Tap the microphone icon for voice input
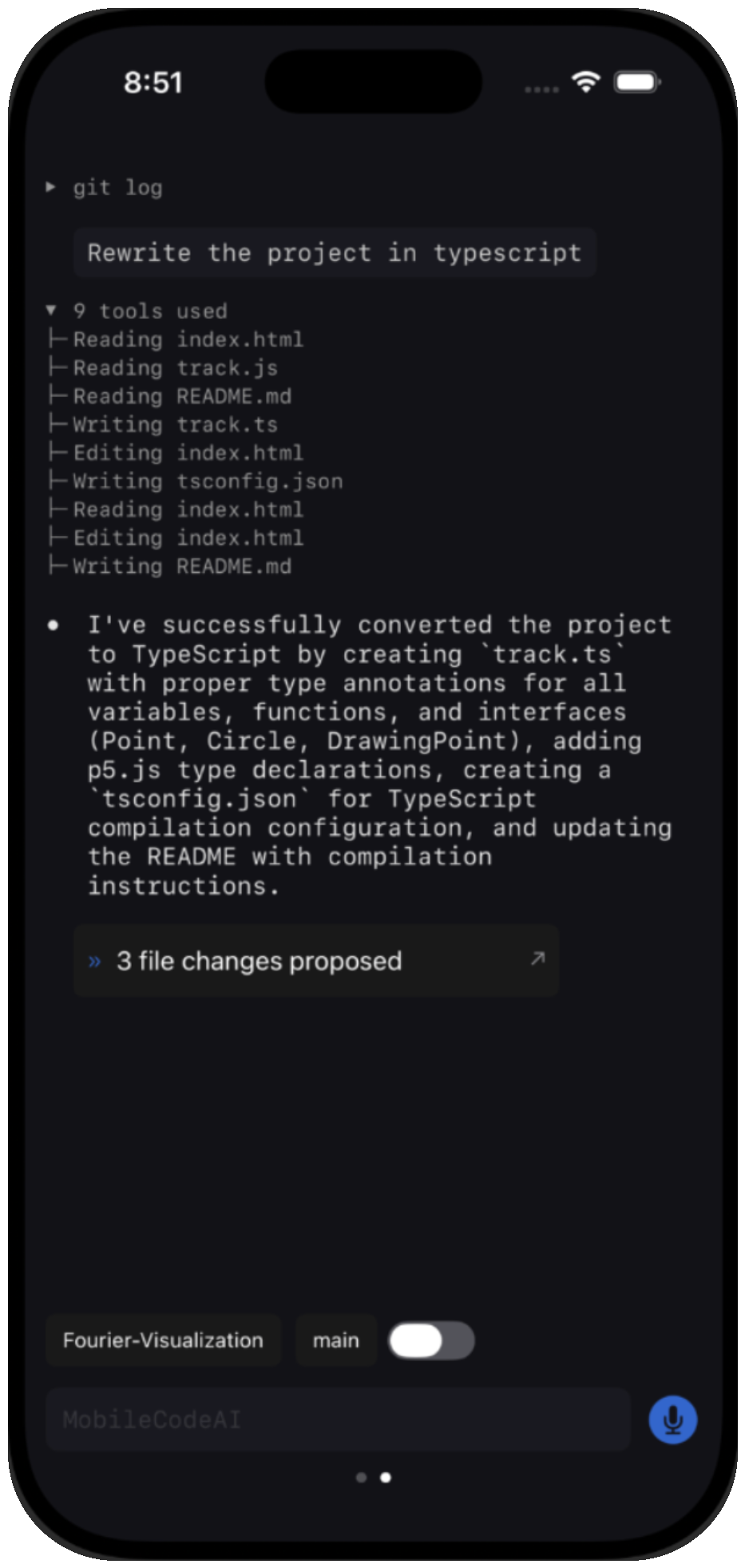The height and width of the screenshot is (1568, 745). [672, 1419]
